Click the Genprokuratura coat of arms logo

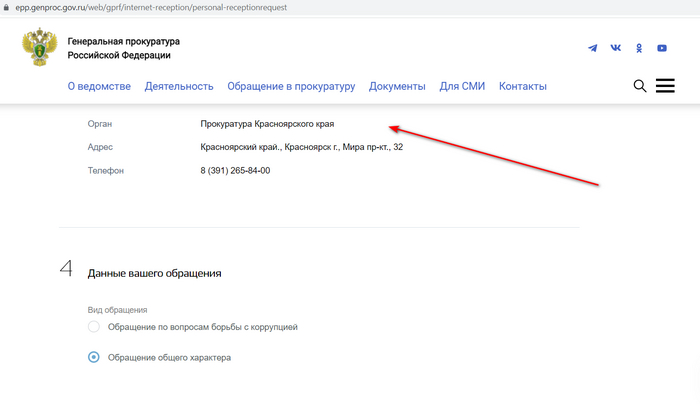[x=40, y=47]
